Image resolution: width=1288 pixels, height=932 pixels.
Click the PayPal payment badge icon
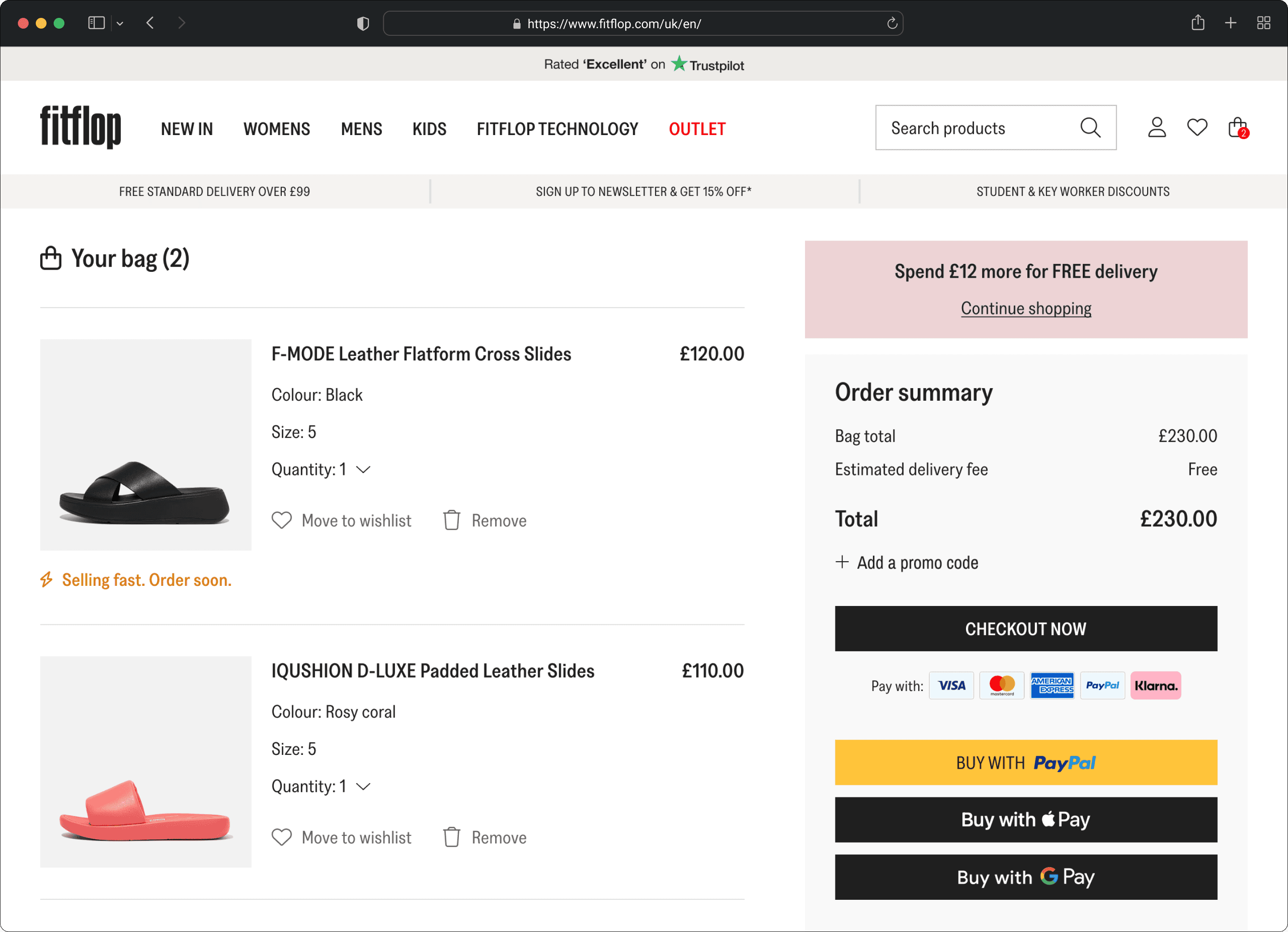1102,686
